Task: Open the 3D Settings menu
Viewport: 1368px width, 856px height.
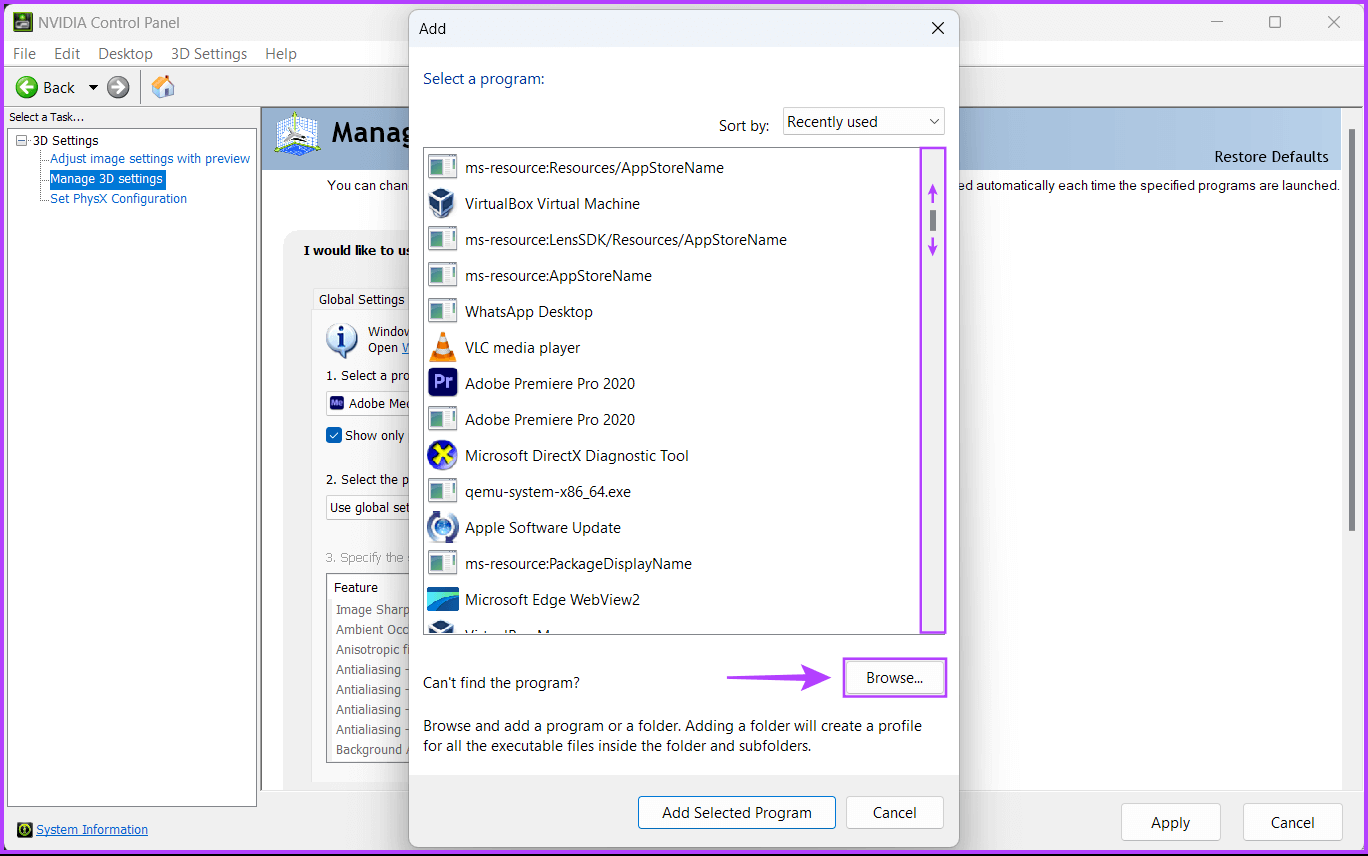Action: [209, 54]
